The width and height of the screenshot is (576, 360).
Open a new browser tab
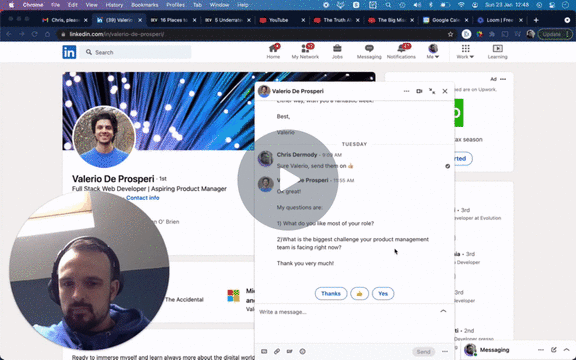click(x=536, y=20)
